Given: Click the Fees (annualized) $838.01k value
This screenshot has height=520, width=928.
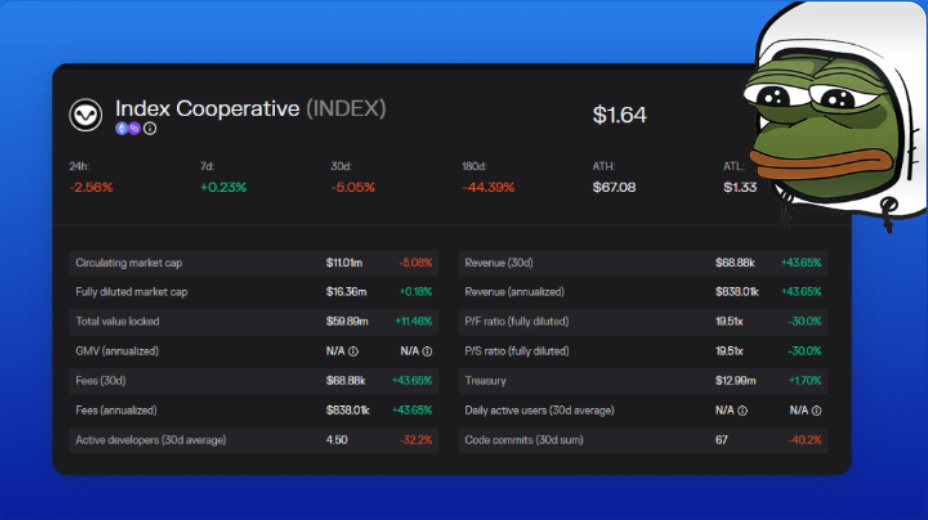Looking at the screenshot, I should pyautogui.click(x=347, y=411).
